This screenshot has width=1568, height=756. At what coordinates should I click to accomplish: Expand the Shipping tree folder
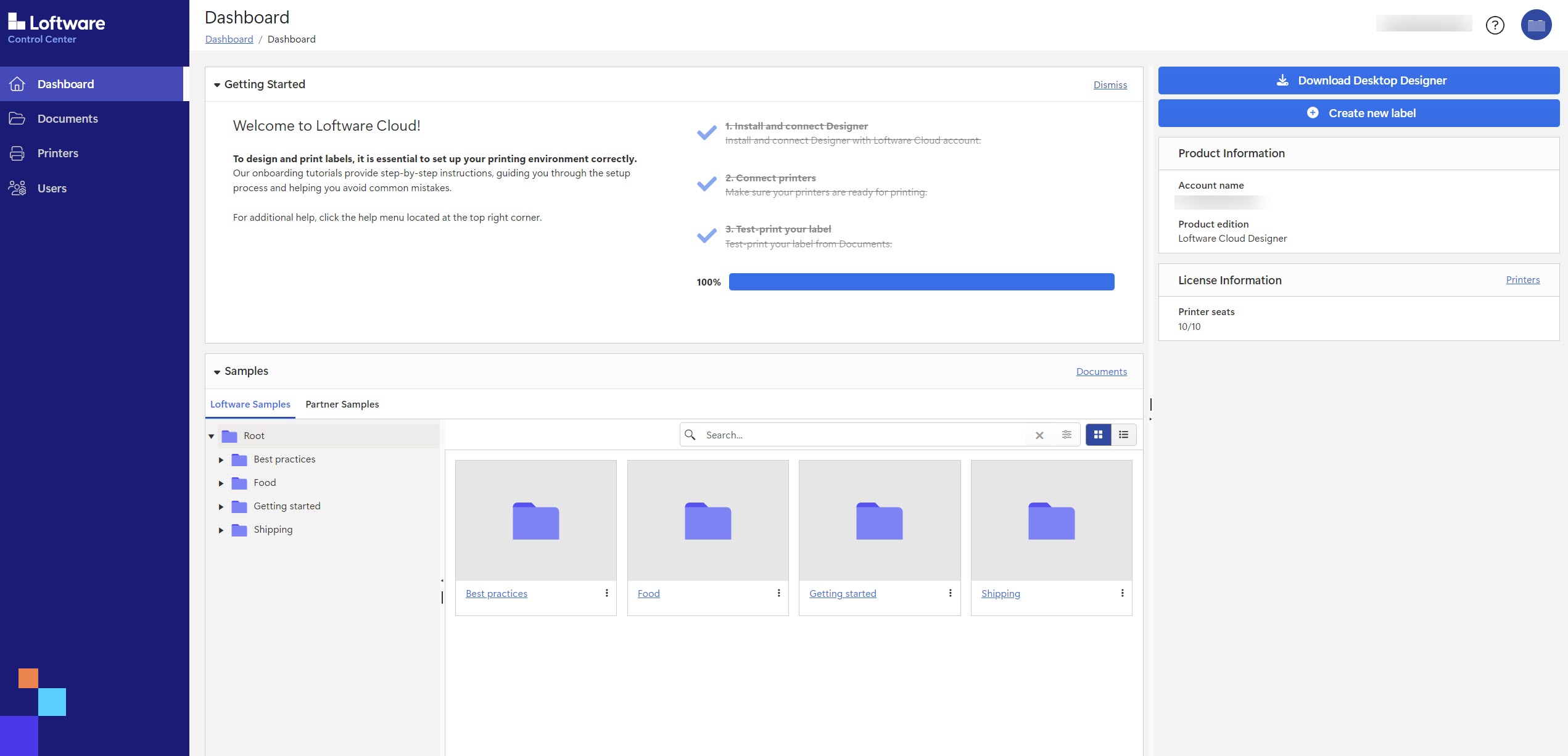pyautogui.click(x=221, y=530)
